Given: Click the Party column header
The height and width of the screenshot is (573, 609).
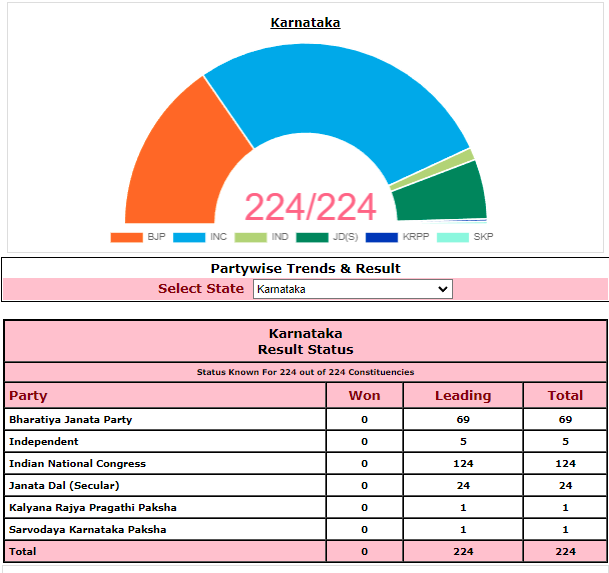Looking at the screenshot, I should [28, 395].
